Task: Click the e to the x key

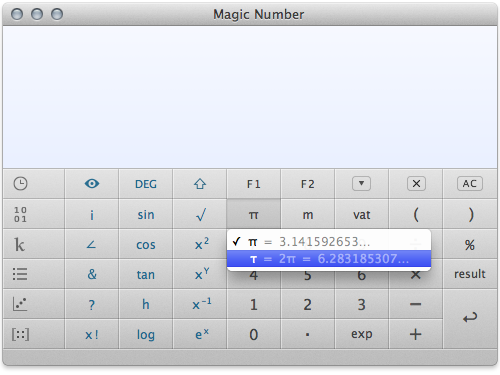Action: click(200, 334)
